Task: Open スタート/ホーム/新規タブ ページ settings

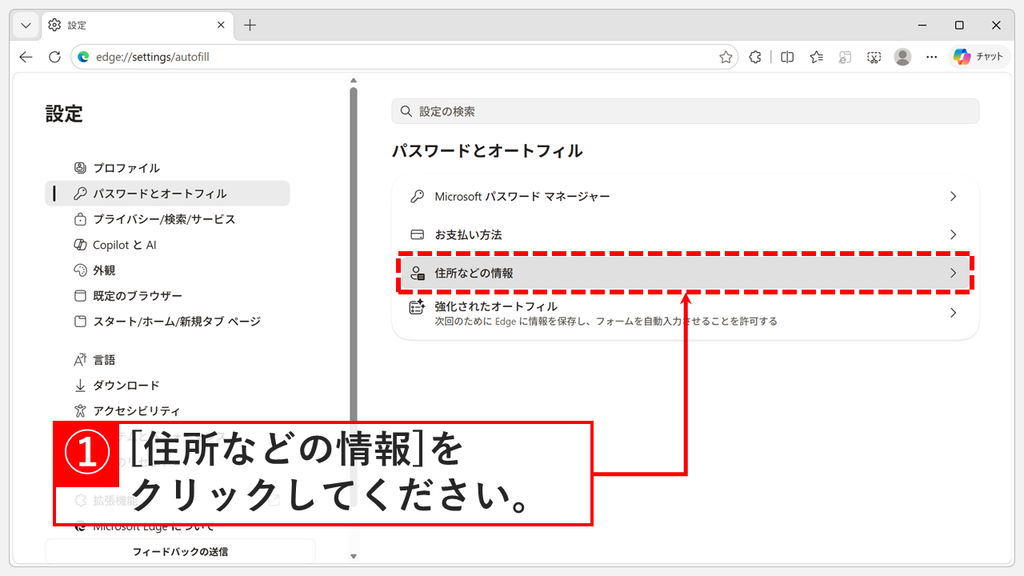Action: [x=167, y=321]
